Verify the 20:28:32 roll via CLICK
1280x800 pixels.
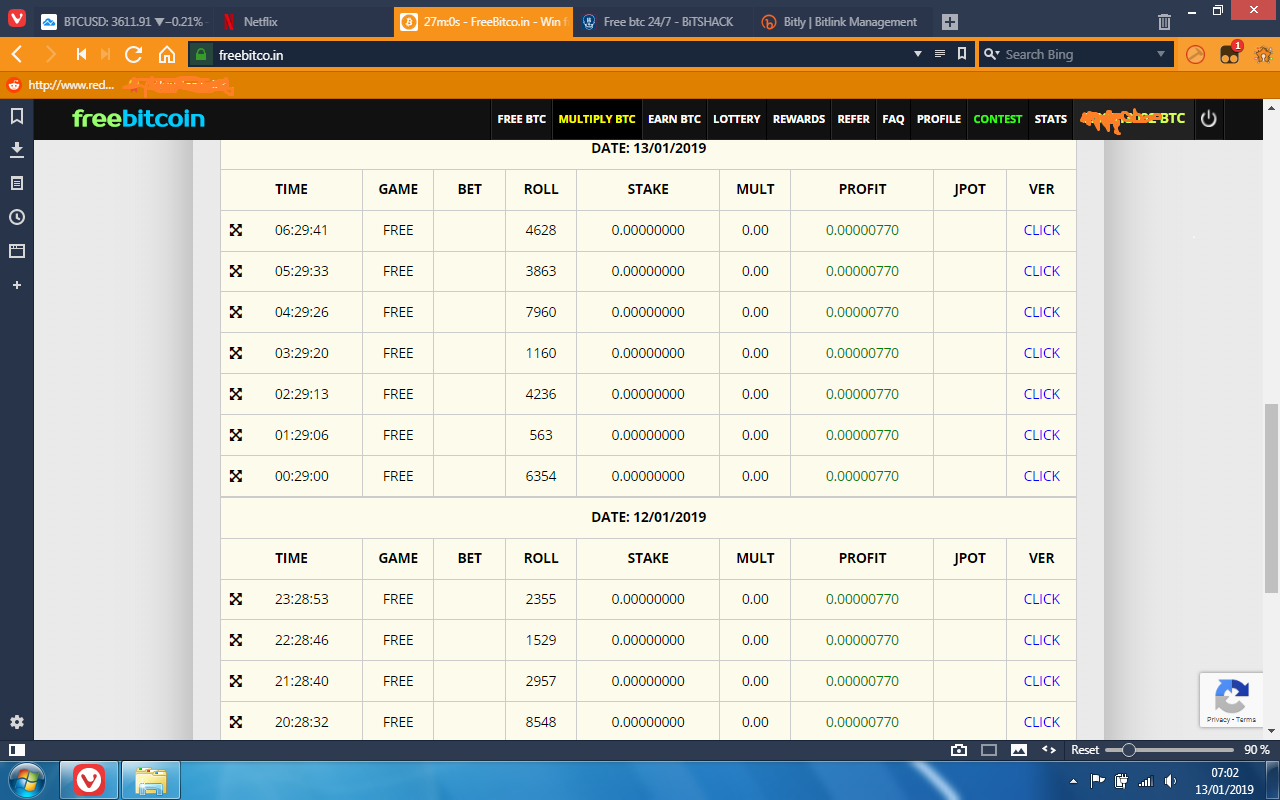tap(1041, 722)
